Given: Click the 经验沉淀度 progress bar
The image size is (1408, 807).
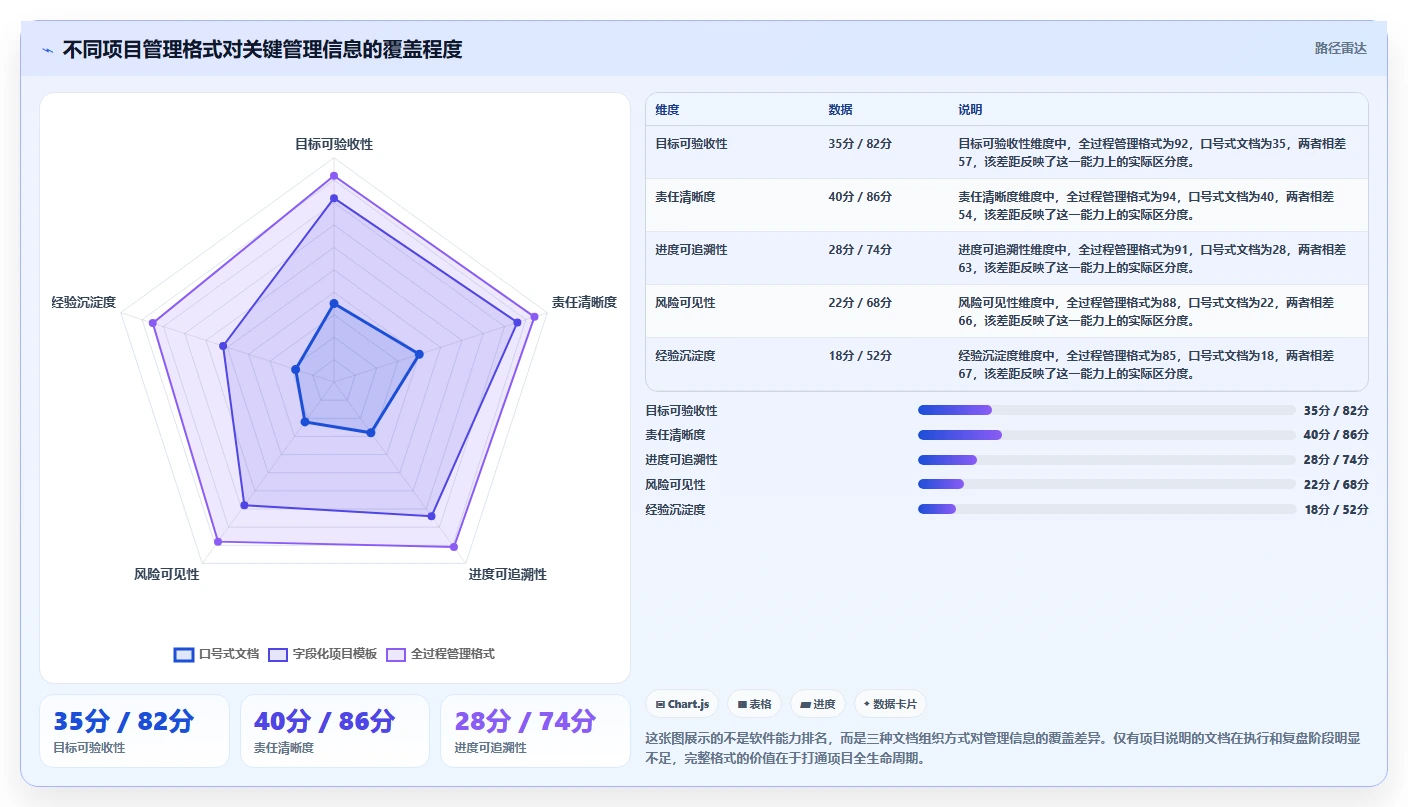Looking at the screenshot, I should click(x=1106, y=509).
